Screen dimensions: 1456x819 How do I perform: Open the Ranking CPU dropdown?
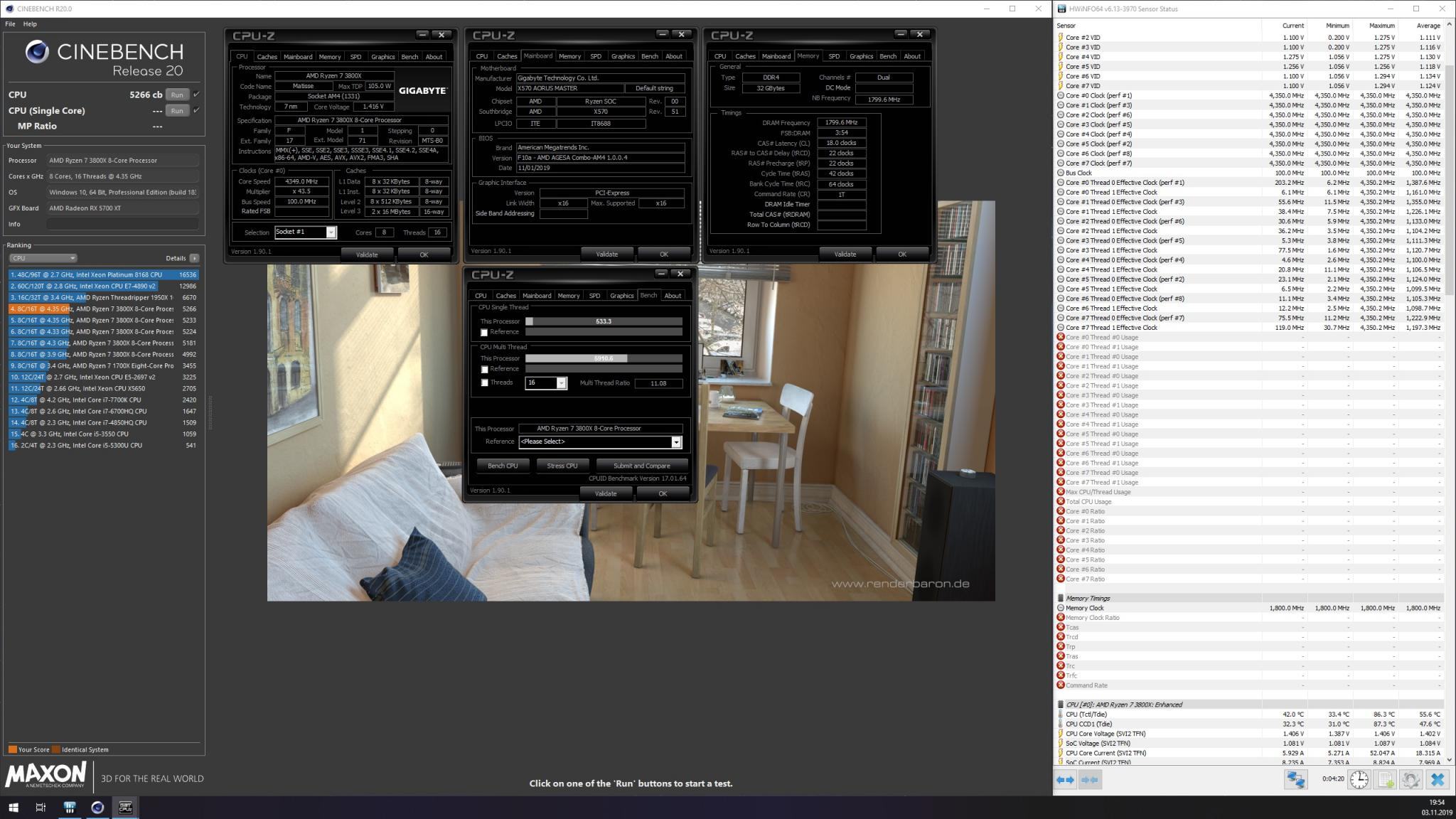[43, 258]
